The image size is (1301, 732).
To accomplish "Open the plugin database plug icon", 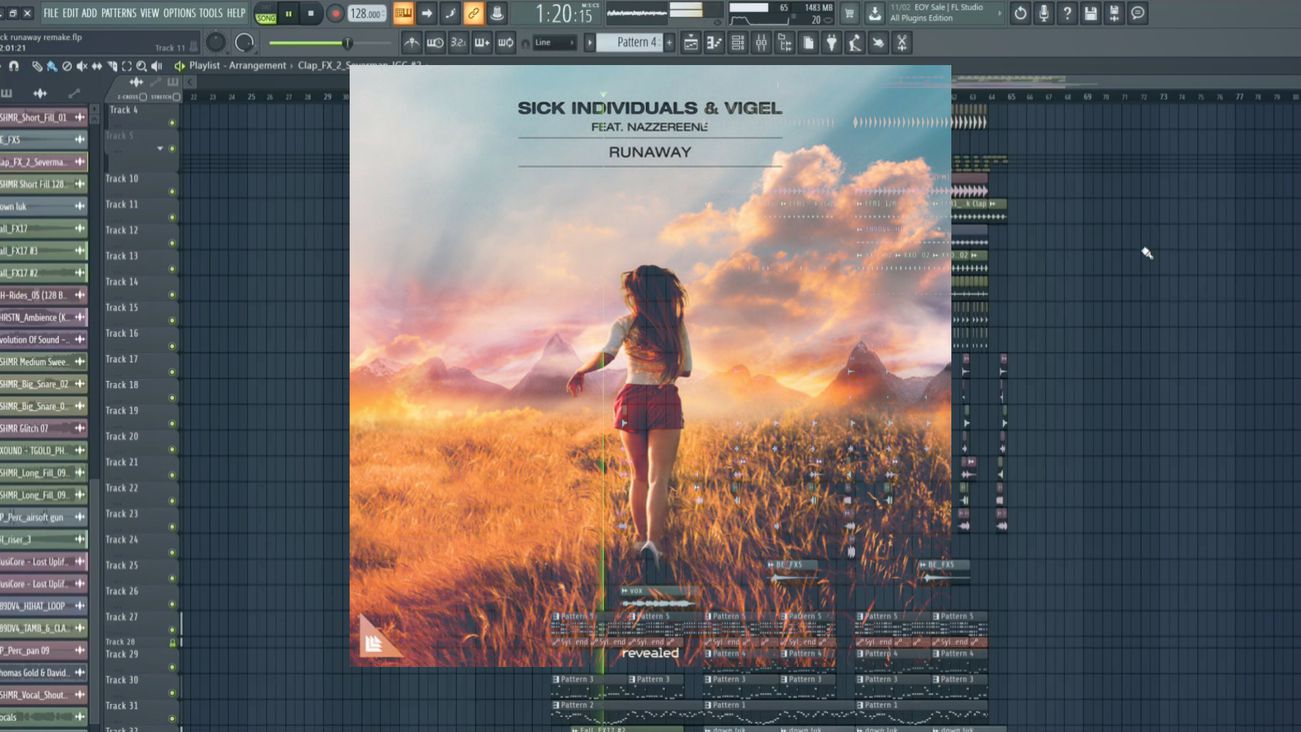I will point(831,43).
